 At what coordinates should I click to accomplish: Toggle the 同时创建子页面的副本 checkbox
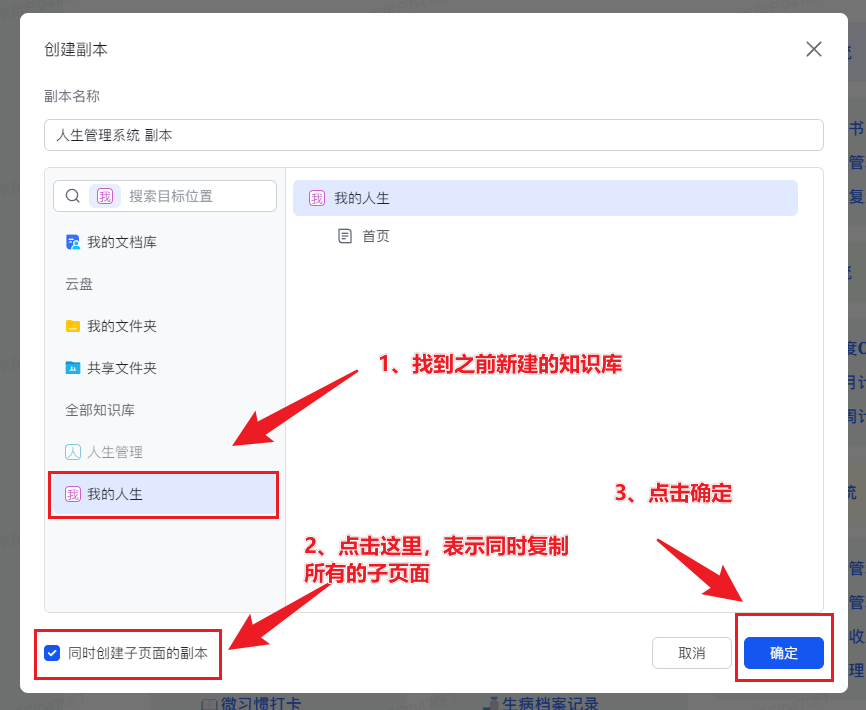coord(52,653)
